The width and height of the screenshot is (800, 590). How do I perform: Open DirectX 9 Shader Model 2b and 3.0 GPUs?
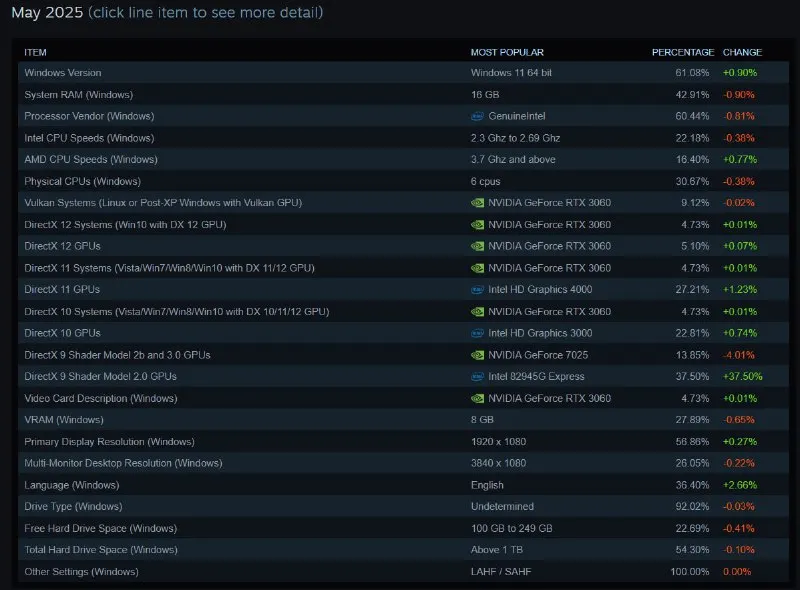pyautogui.click(x=403, y=355)
